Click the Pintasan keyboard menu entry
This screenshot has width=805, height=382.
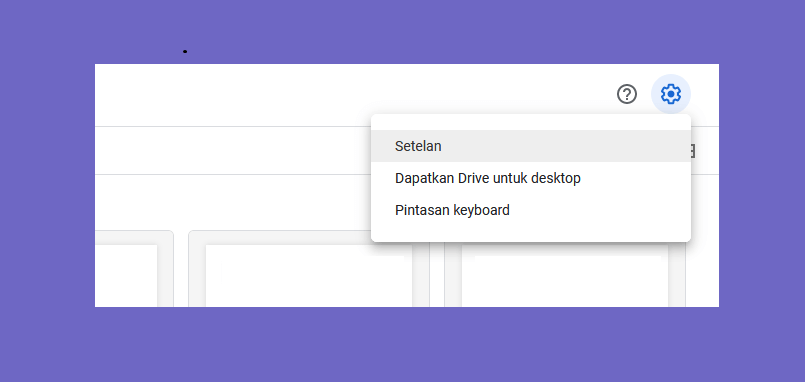531,210
